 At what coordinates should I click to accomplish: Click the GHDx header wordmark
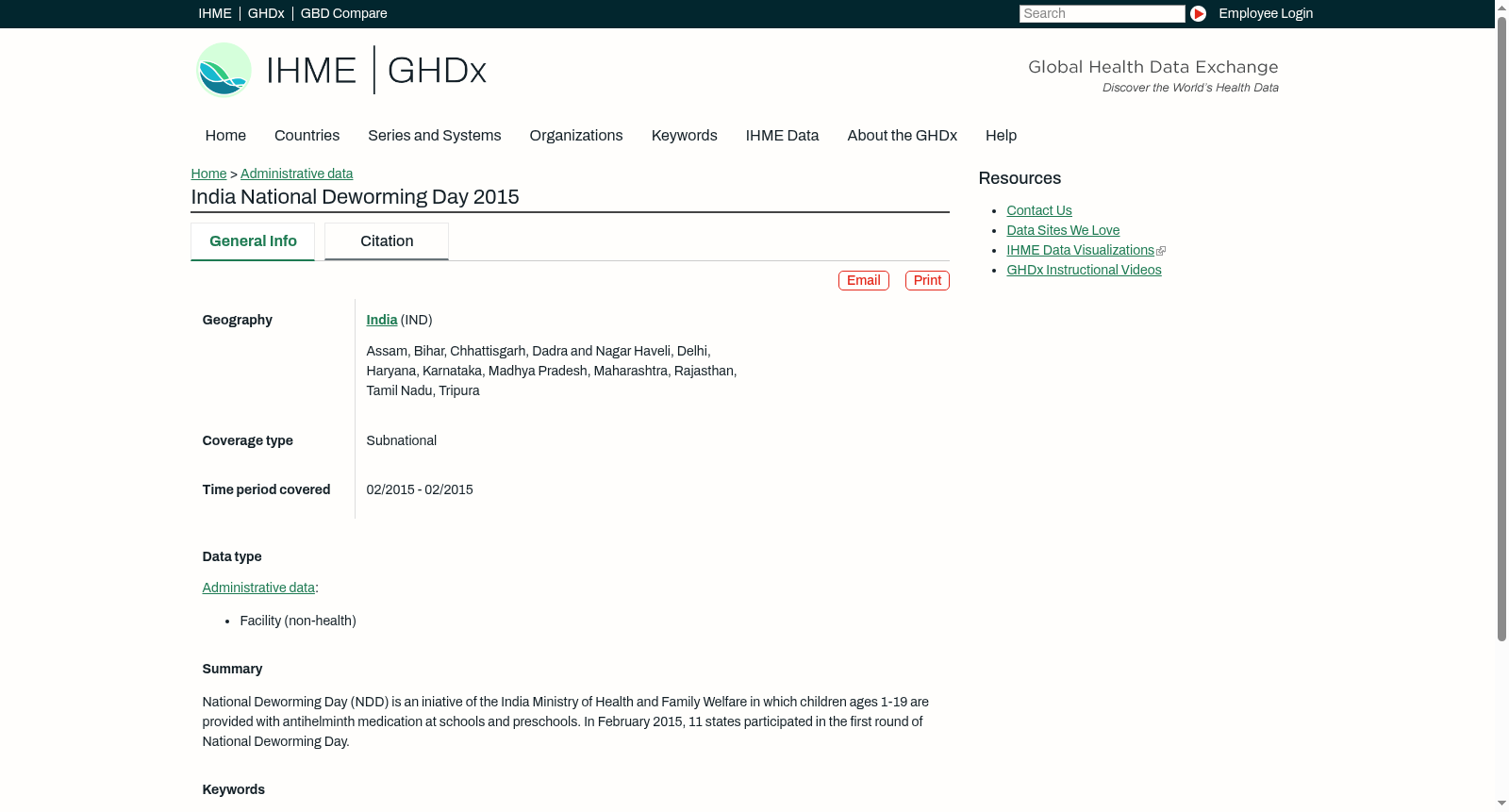tap(437, 71)
